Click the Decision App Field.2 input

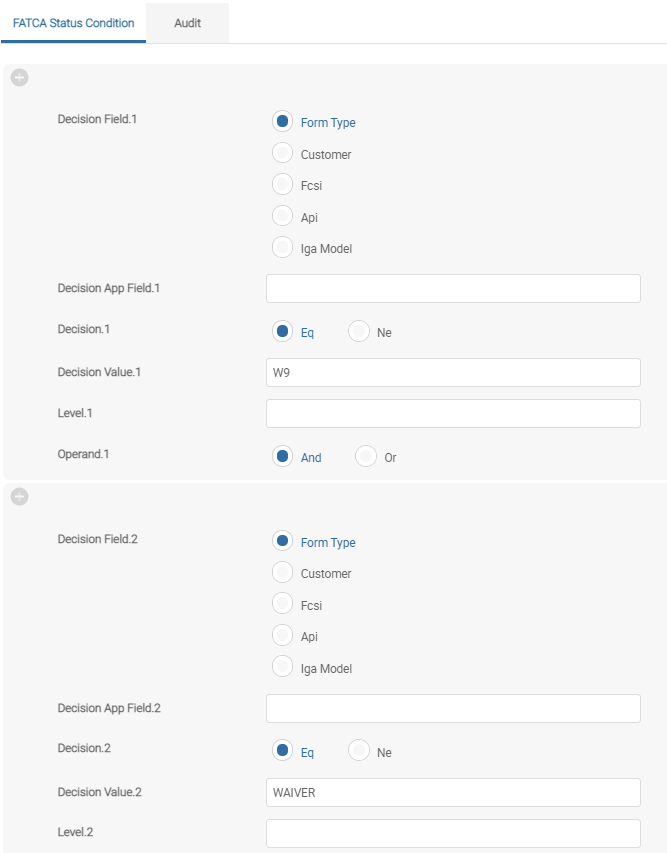coord(453,708)
